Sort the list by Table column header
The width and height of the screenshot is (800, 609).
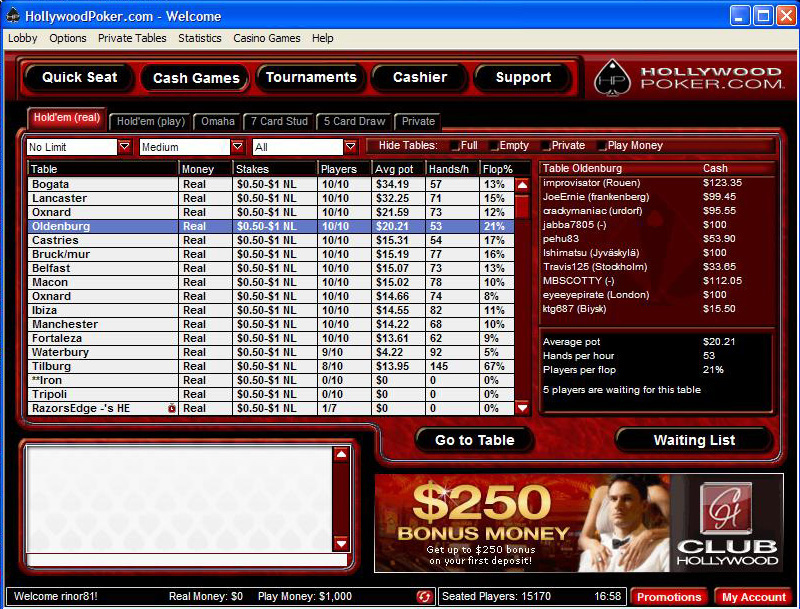[x=103, y=169]
